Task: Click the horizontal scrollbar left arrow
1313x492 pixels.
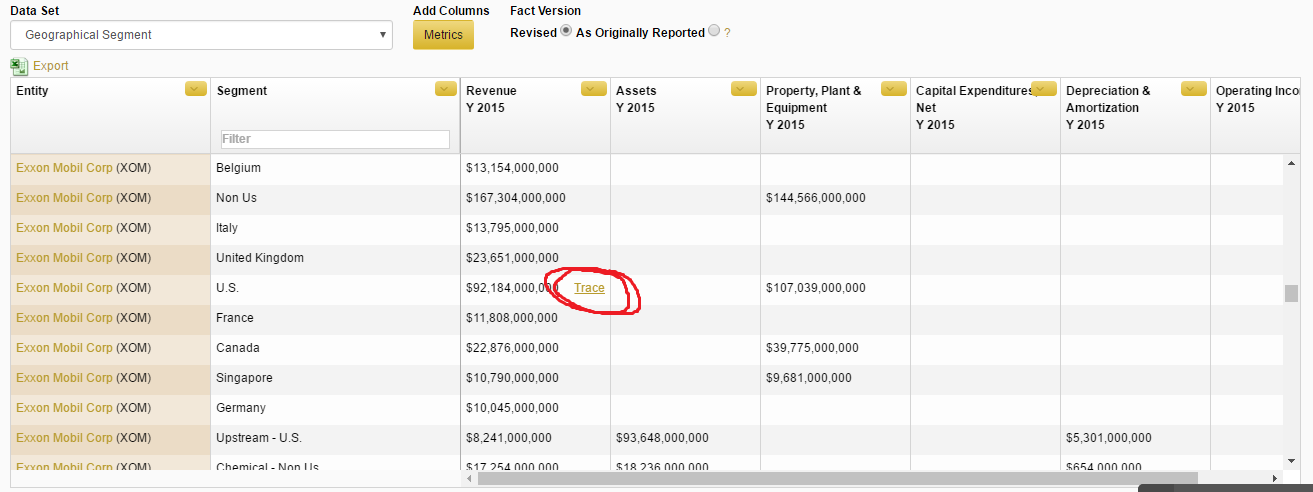Action: click(x=470, y=478)
